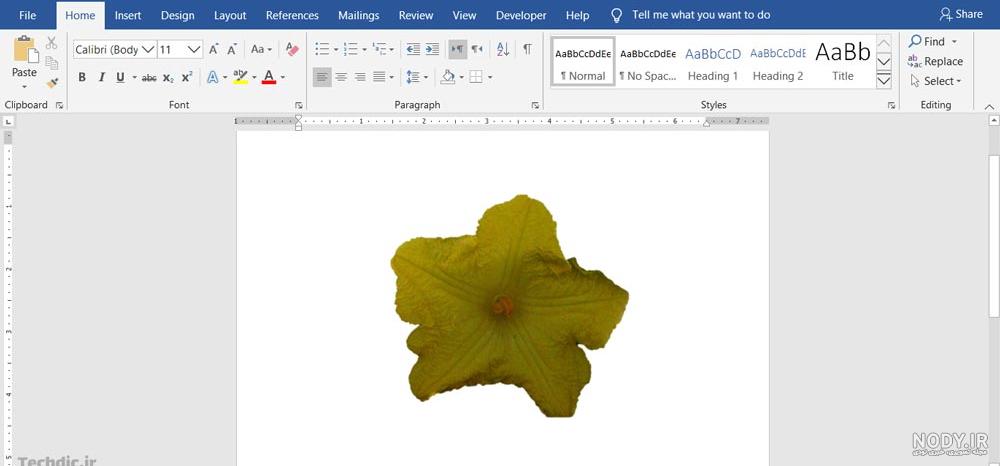Click the Multilevel list icon
The image size is (1000, 466).
[x=379, y=49]
